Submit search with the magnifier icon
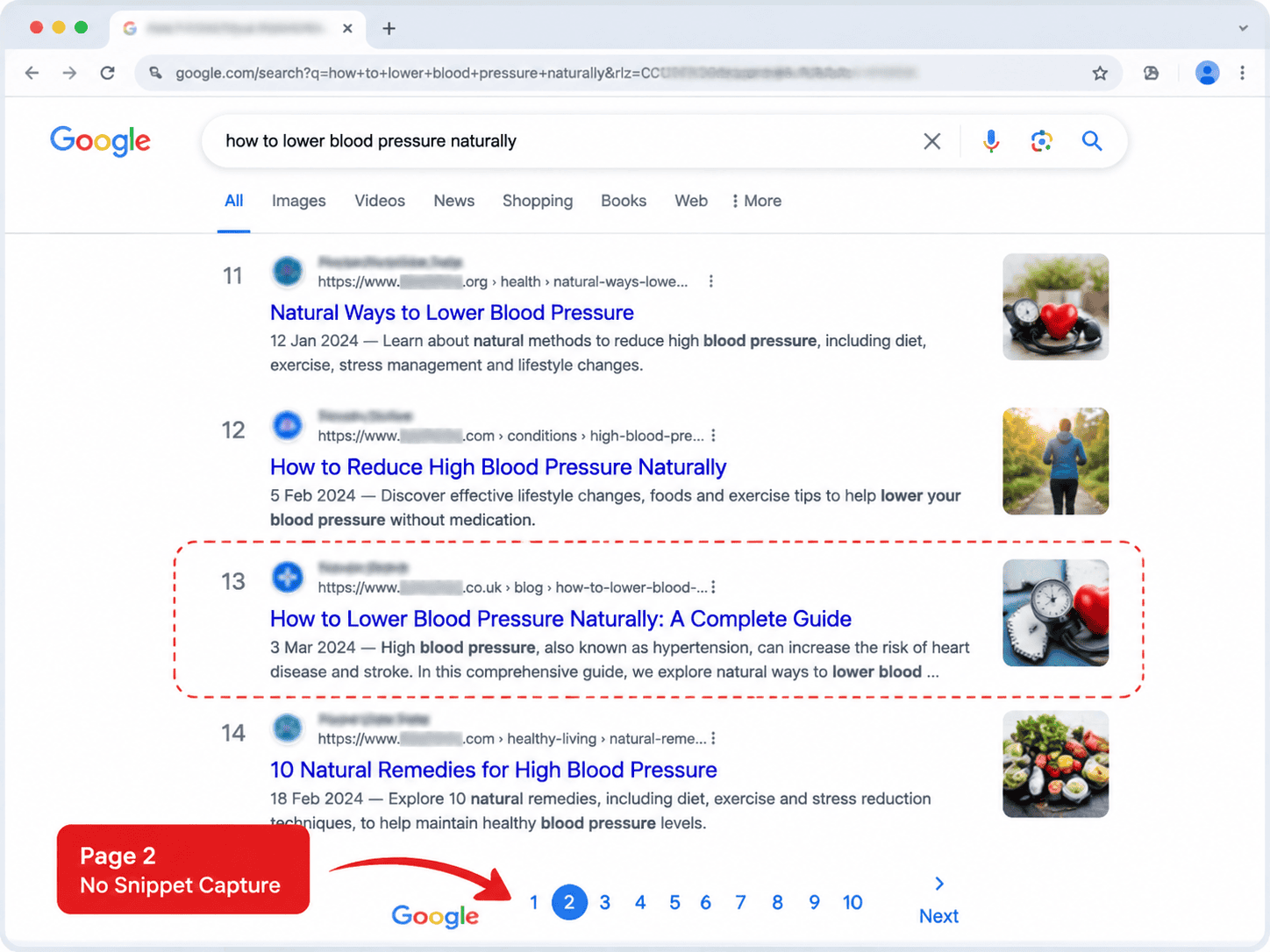This screenshot has height=952, width=1270. tap(1092, 141)
